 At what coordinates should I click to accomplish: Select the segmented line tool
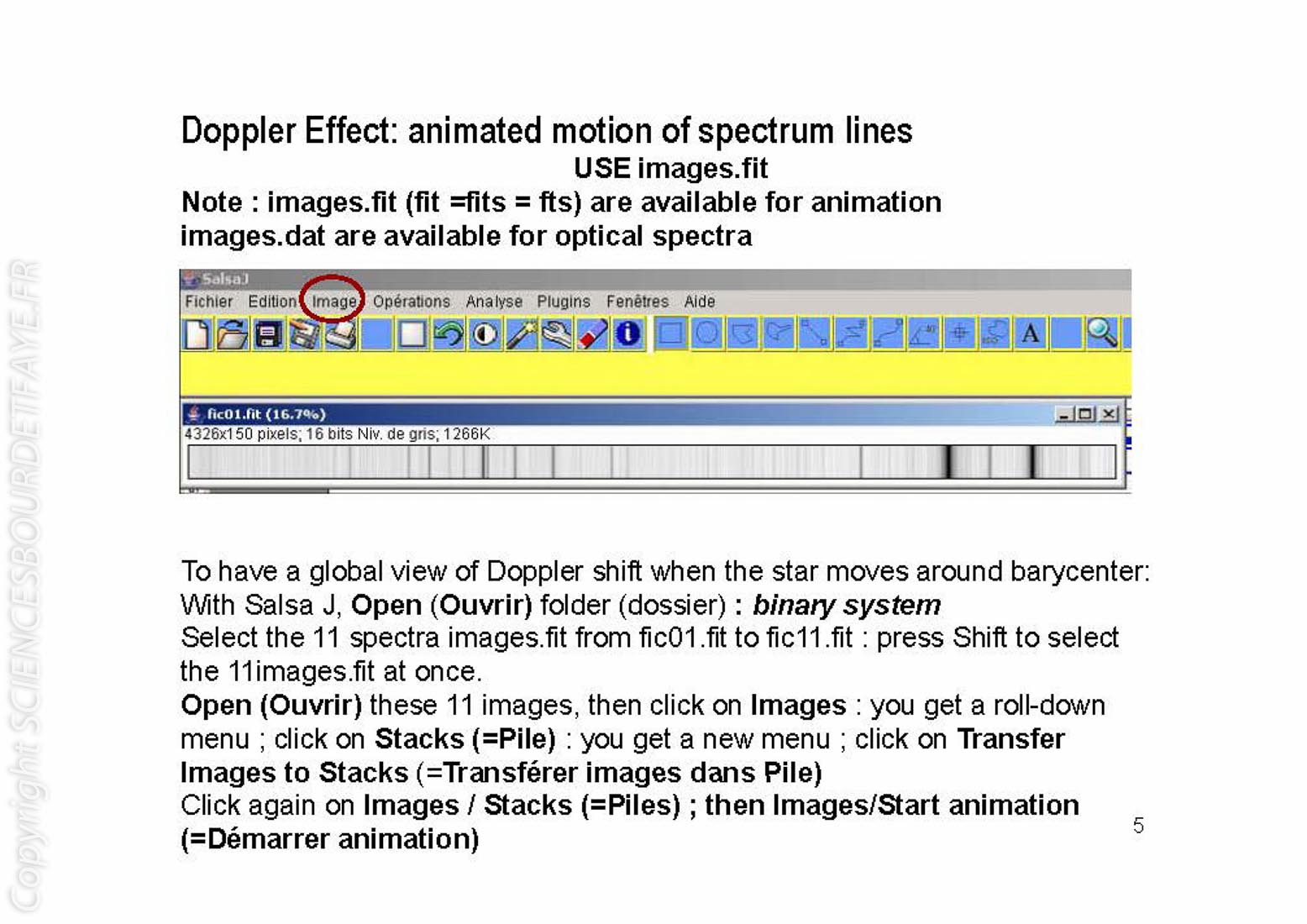pos(851,334)
